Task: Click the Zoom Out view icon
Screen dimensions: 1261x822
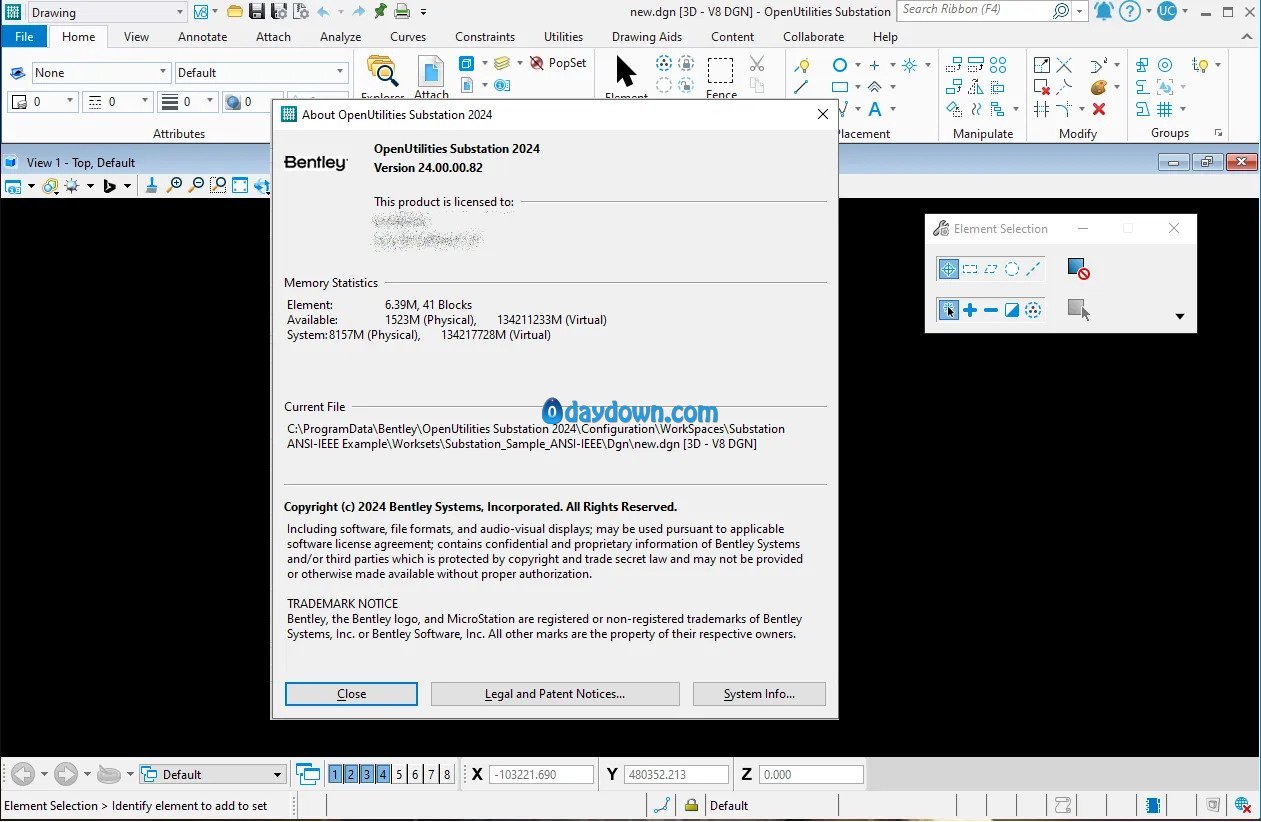Action: click(x=196, y=185)
